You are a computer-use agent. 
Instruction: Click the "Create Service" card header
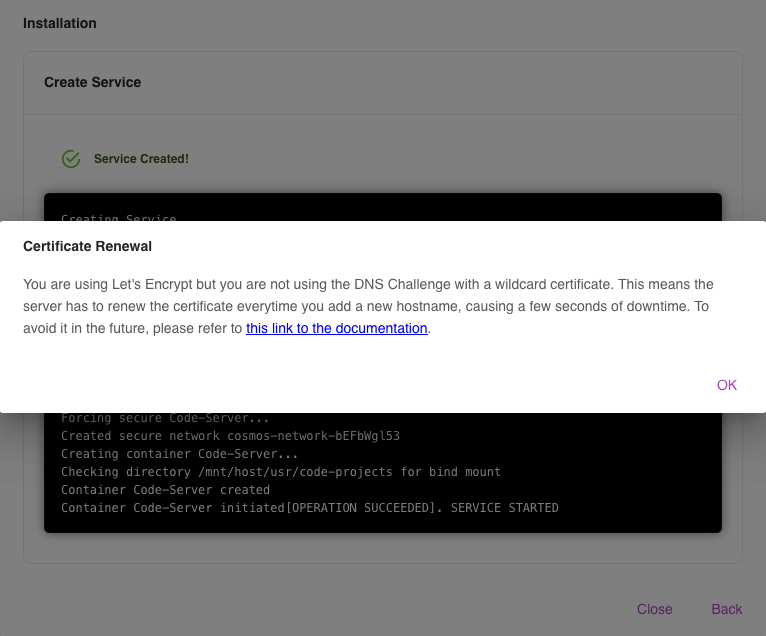tap(92, 82)
